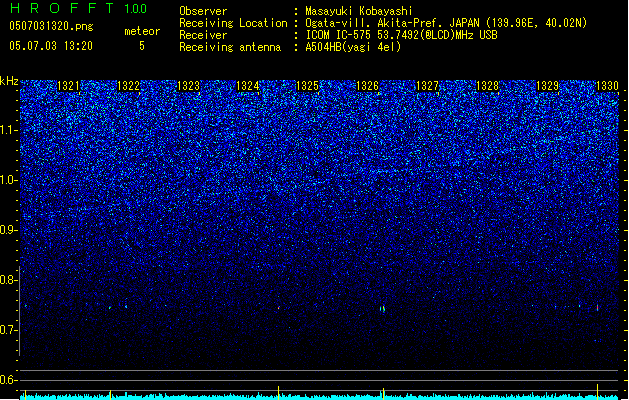This screenshot has width=629, height=400.
Task: Click the 1324 time marker
Action: tap(248, 85)
